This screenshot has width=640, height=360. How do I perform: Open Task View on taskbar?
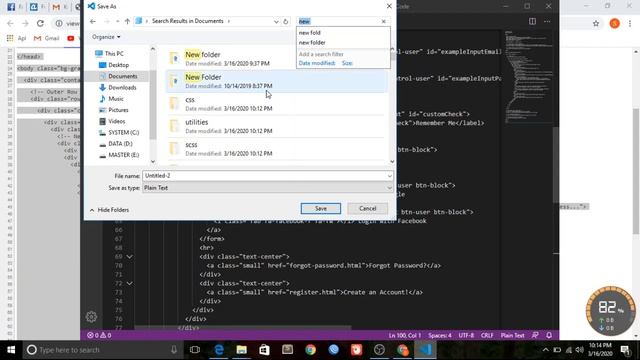[x=195, y=350]
